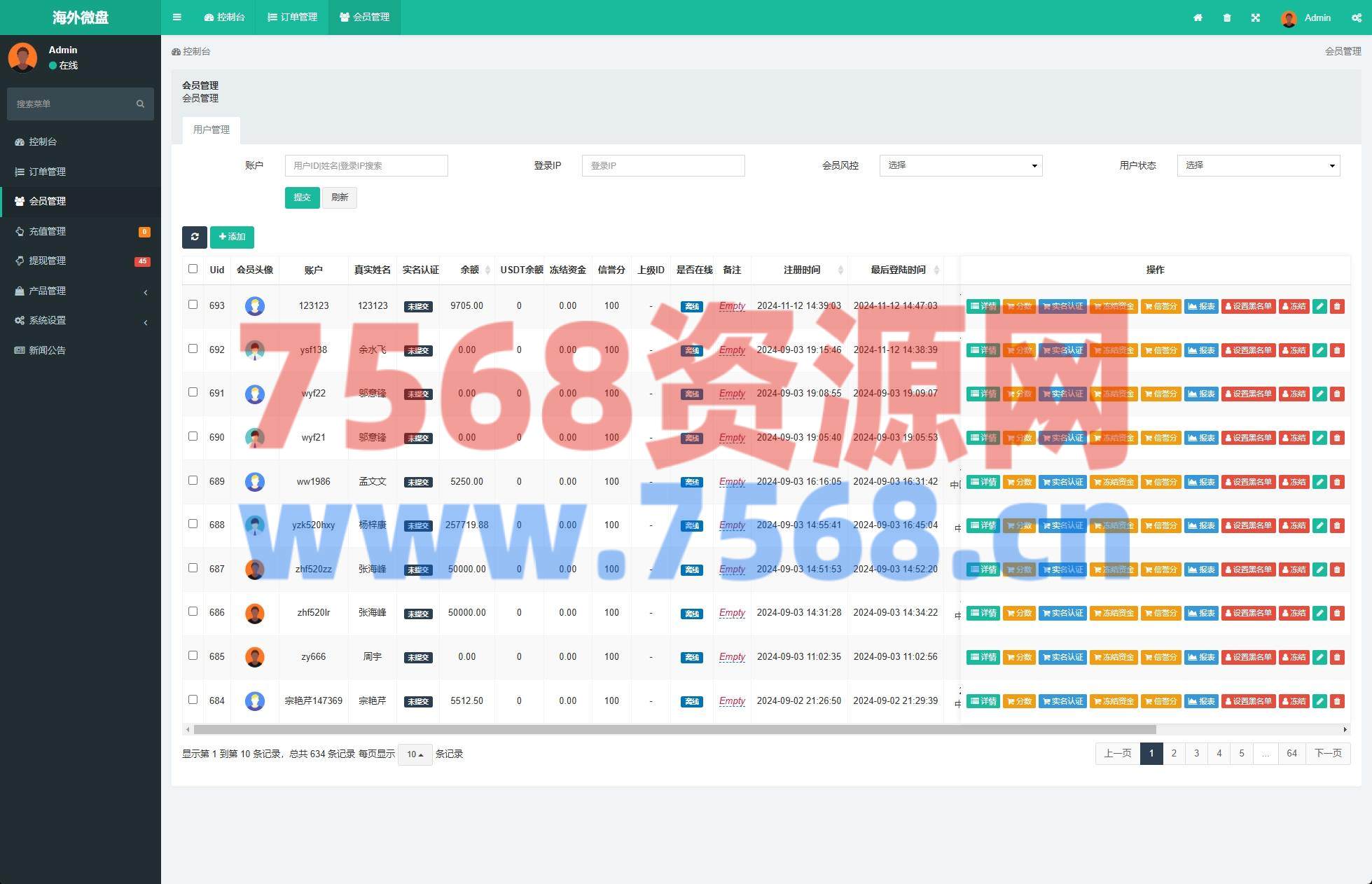1372x884 pixels.
Task: Go to page 3 in pagination
Action: 1196,754
